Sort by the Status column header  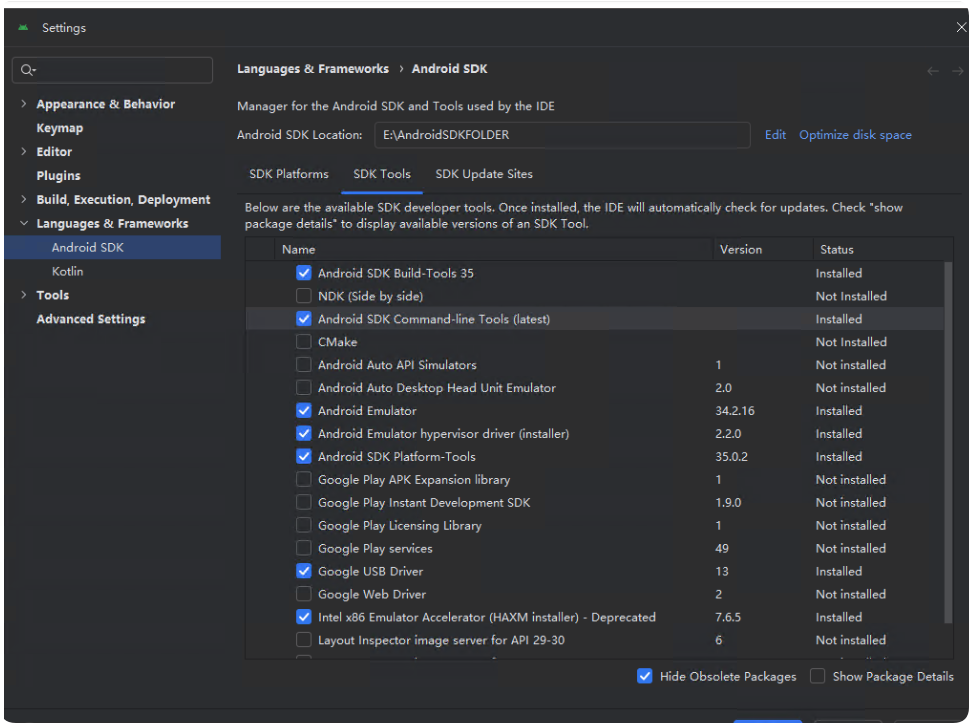pyautogui.click(x=883, y=249)
